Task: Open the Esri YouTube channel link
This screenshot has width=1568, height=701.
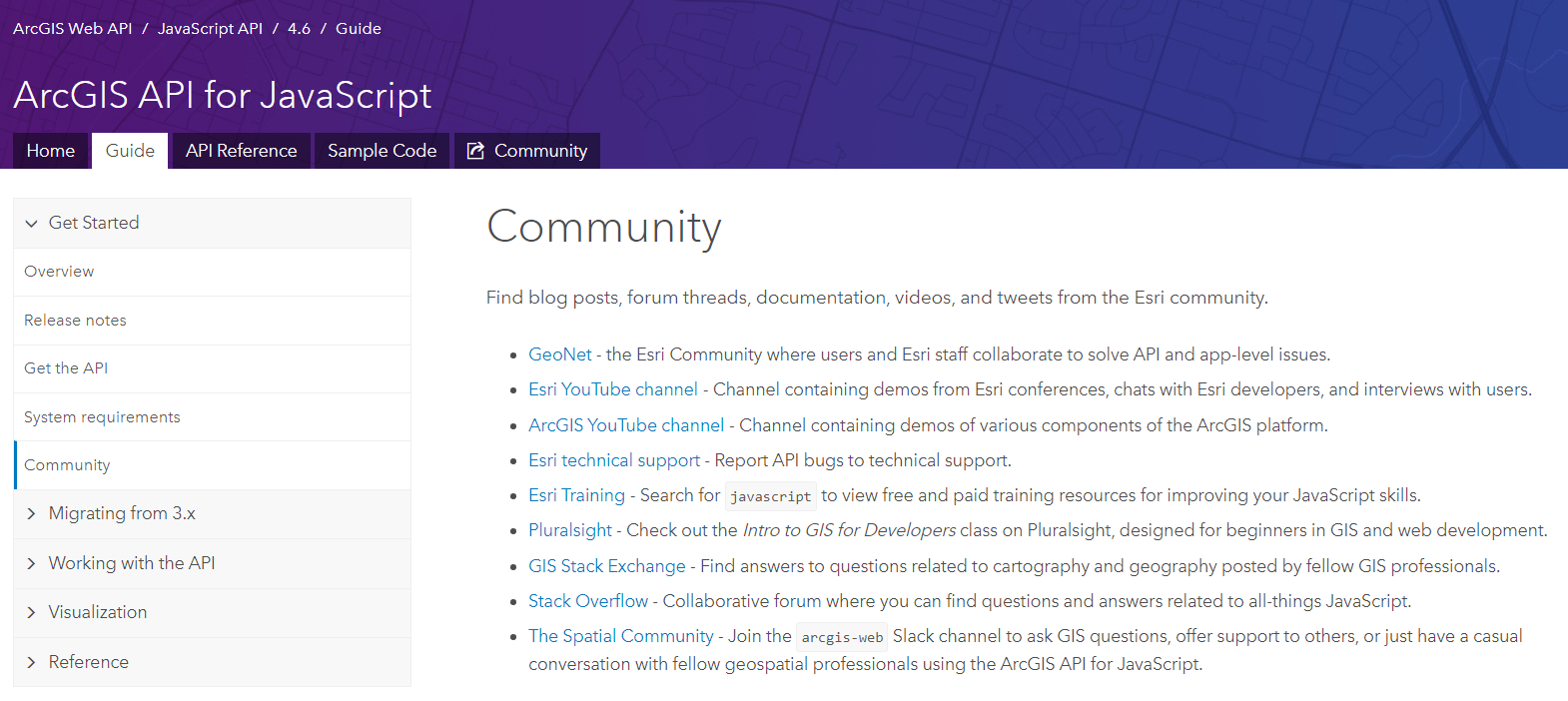Action: tap(613, 389)
